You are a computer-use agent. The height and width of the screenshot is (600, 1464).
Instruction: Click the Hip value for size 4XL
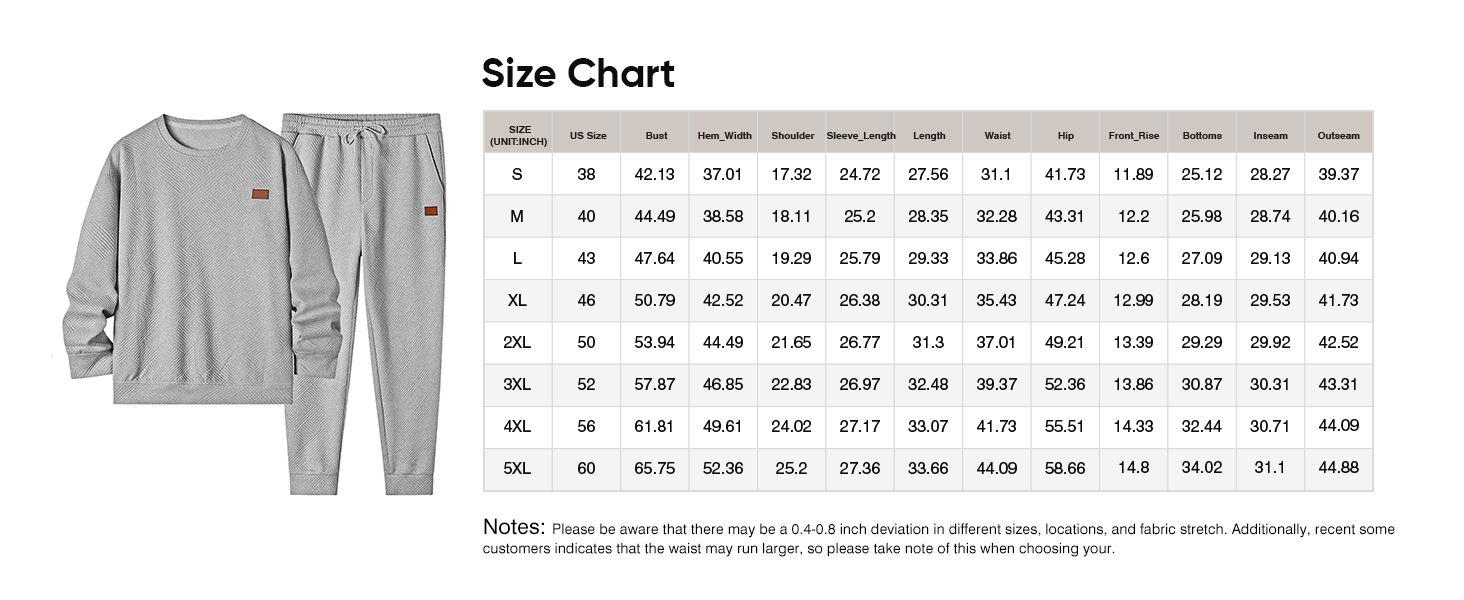pyautogui.click(x=1065, y=426)
